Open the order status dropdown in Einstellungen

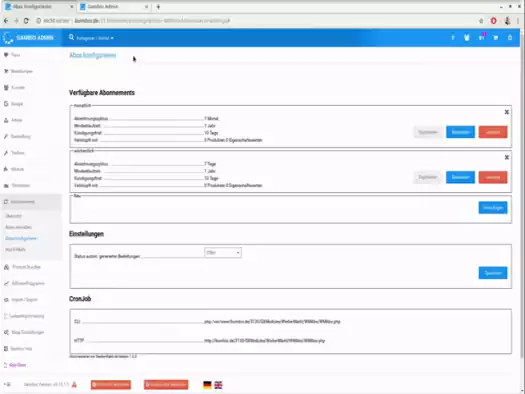point(223,253)
